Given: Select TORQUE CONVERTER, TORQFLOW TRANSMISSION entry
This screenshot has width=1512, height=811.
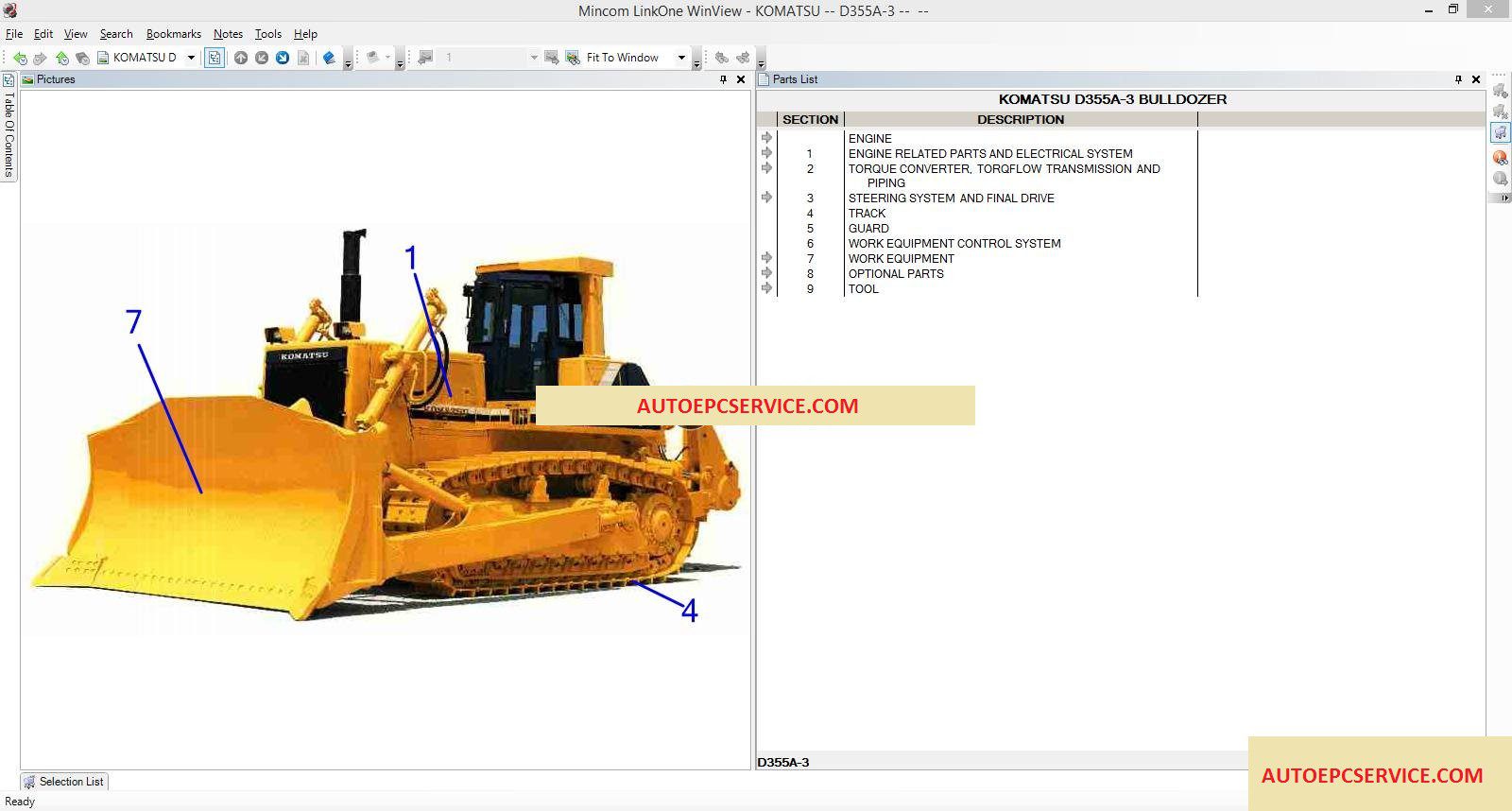Looking at the screenshot, I should (x=1004, y=176).
